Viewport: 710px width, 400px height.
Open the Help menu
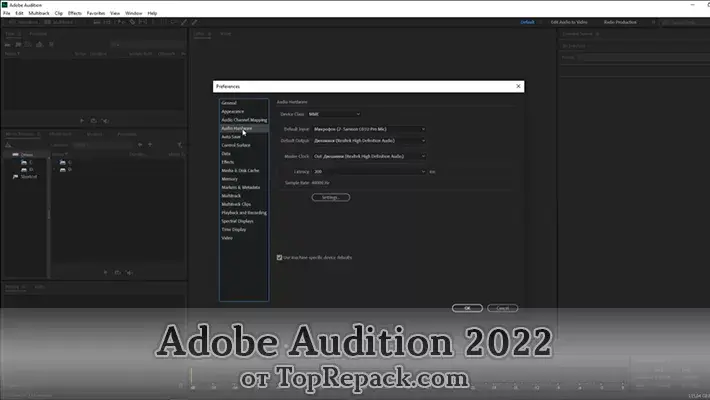tap(152, 13)
